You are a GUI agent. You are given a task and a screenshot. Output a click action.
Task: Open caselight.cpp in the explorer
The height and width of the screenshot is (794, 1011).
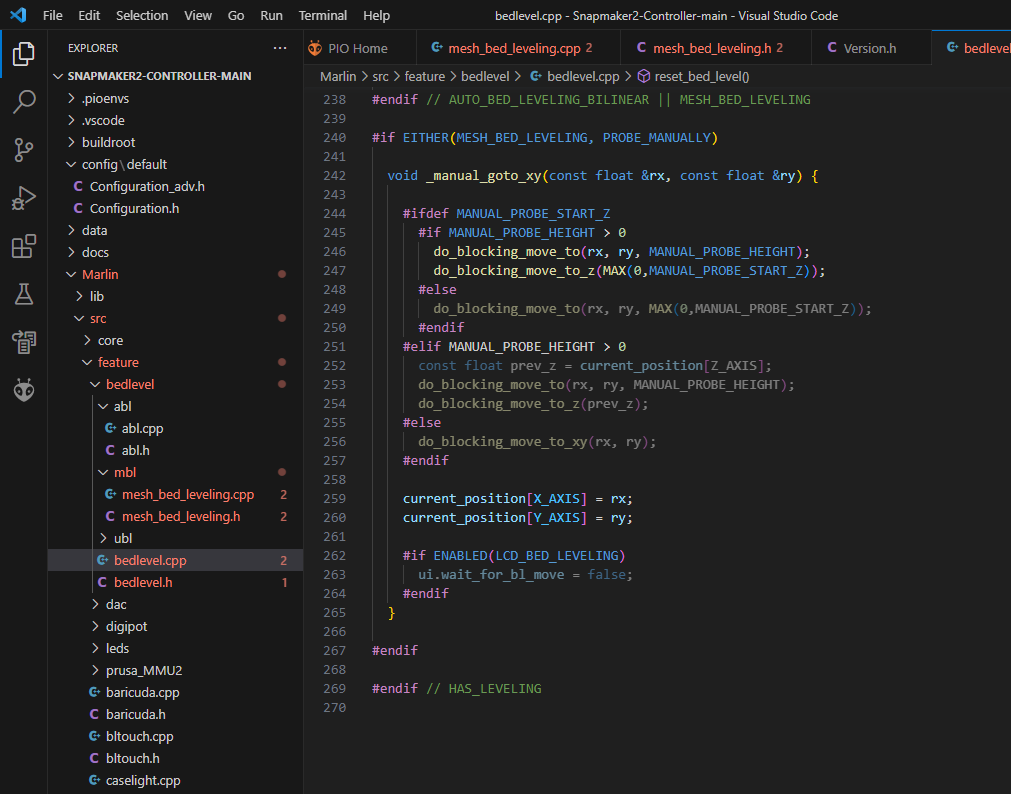pyautogui.click(x=175, y=780)
